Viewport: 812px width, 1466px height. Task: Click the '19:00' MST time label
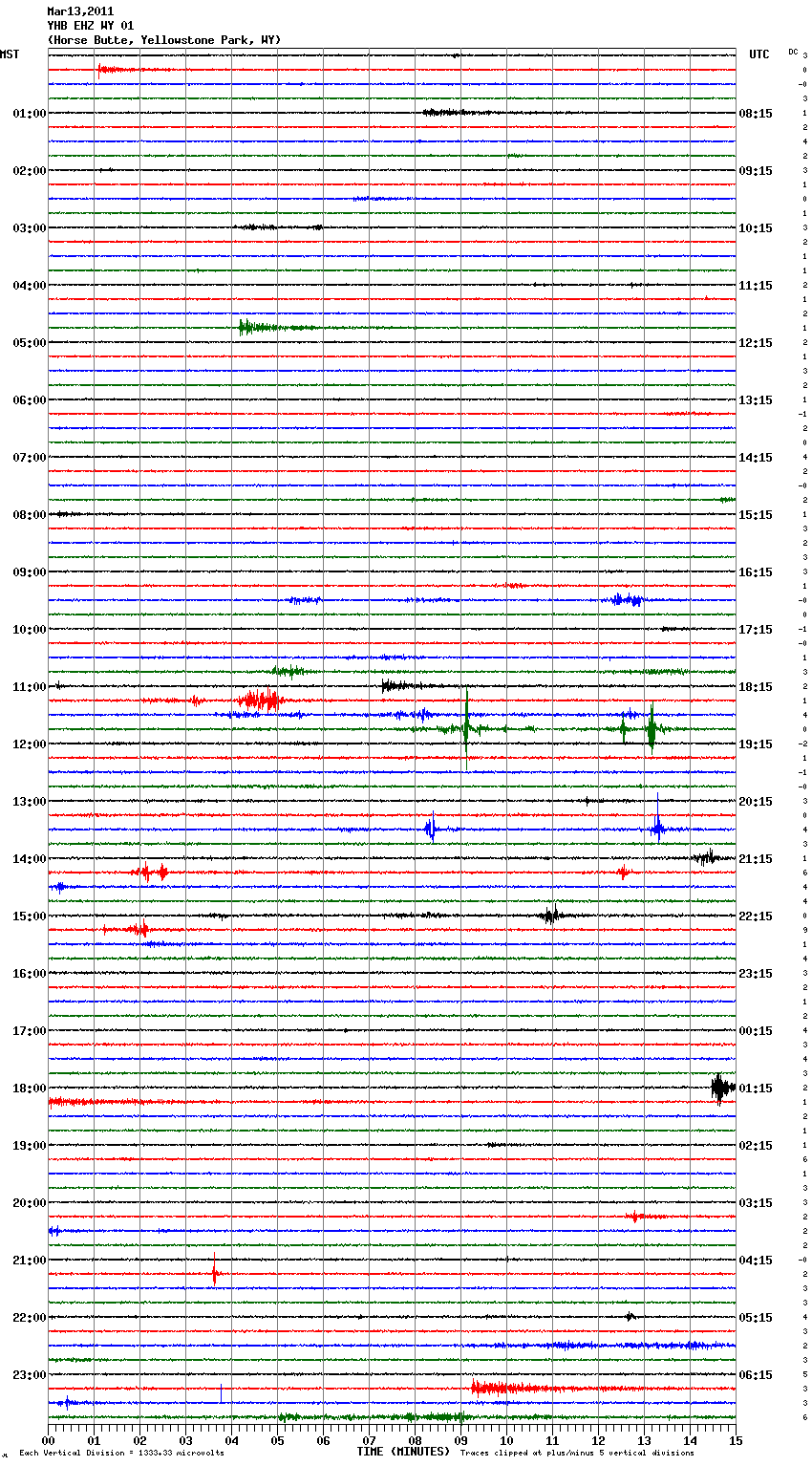coord(30,1146)
